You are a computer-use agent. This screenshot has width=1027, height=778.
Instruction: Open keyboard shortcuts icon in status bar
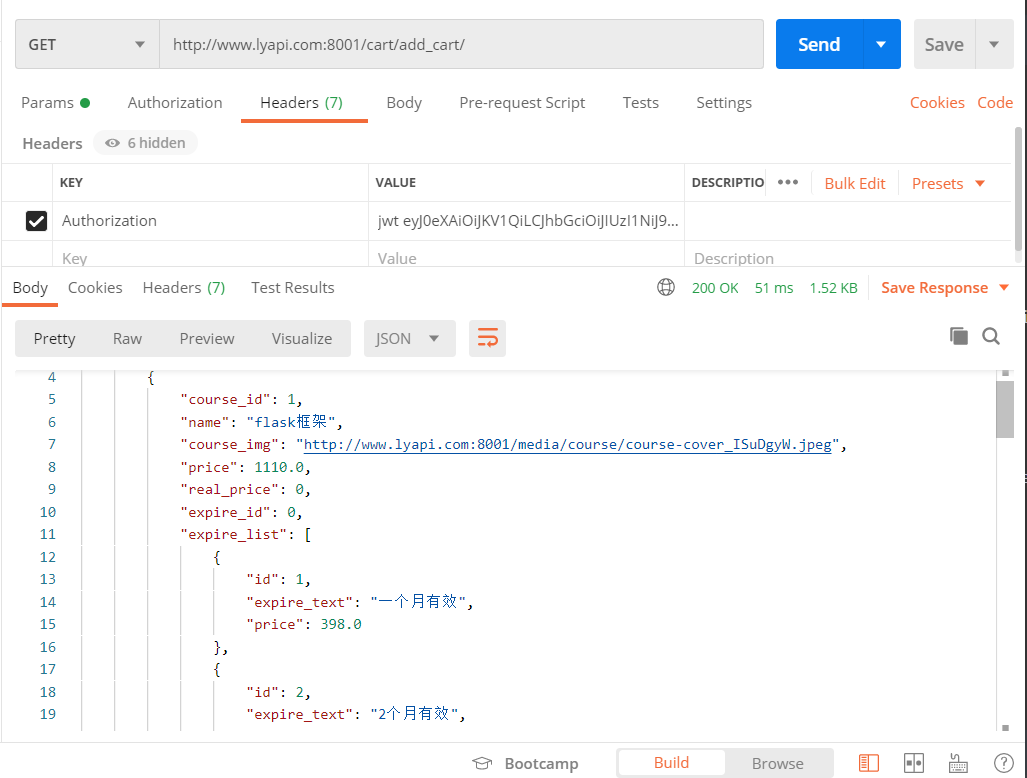pyautogui.click(x=958, y=763)
